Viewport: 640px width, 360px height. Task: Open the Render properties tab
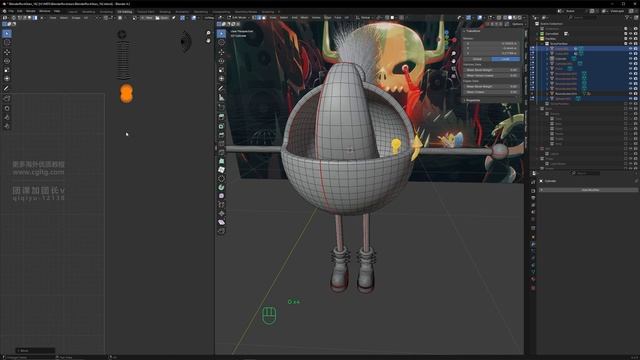click(533, 191)
